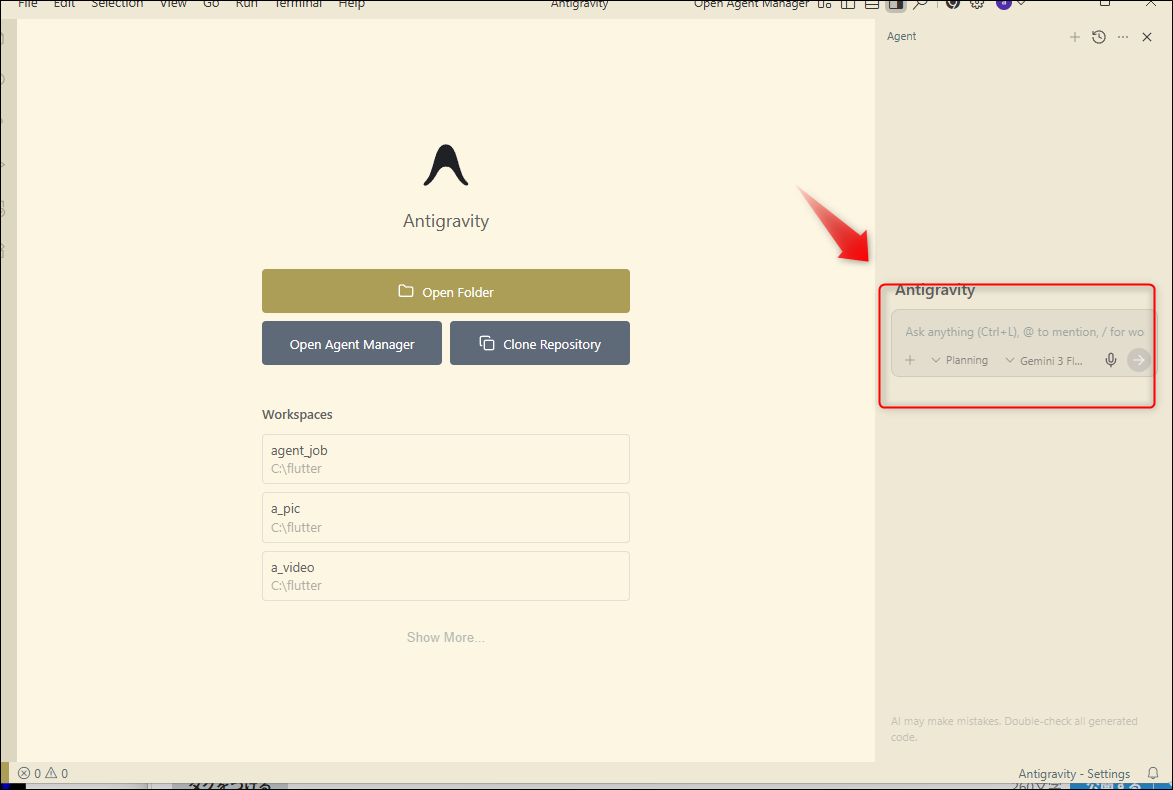
Task: Click Antigravity - Settings in status bar
Action: (x=1074, y=774)
